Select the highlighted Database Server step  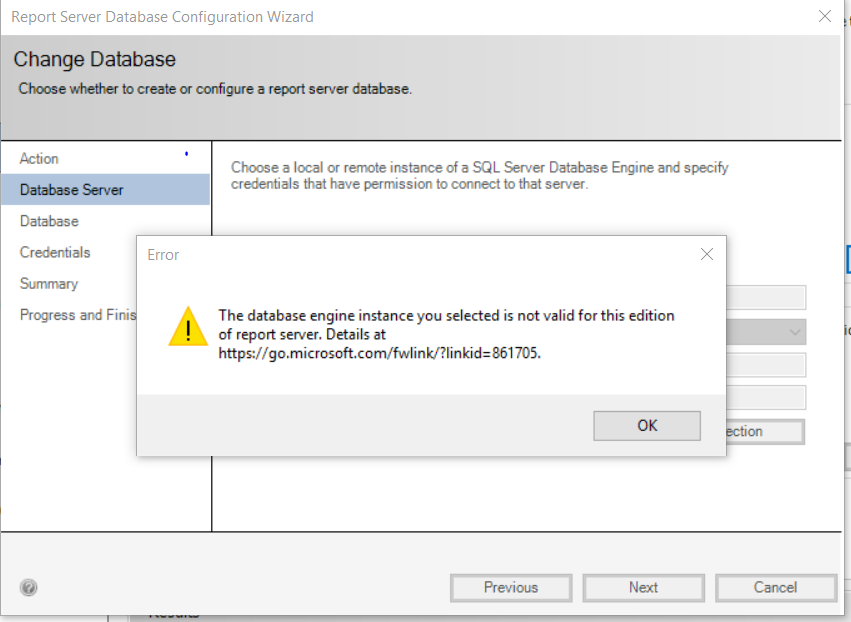click(105, 189)
